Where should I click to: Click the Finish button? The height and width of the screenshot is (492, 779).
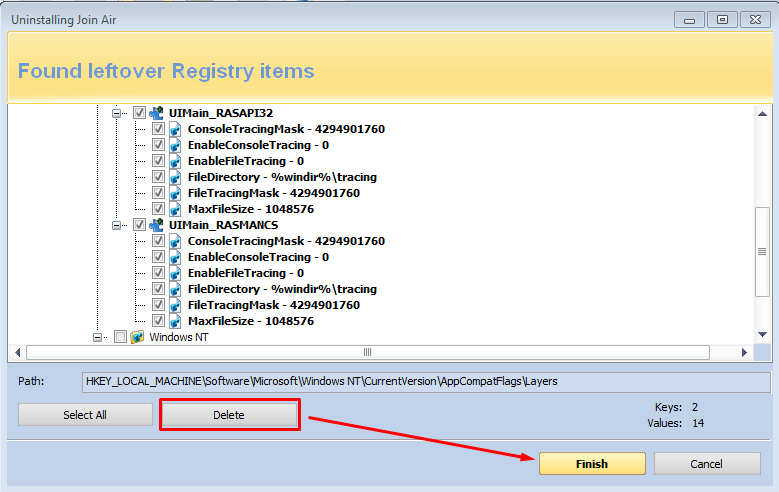click(592, 464)
